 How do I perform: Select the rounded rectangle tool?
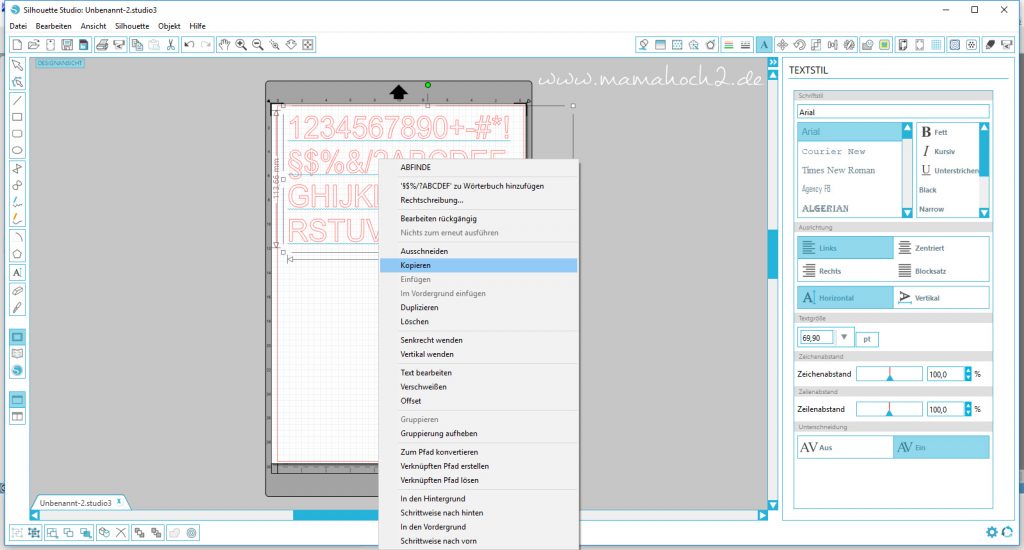tap(18, 134)
